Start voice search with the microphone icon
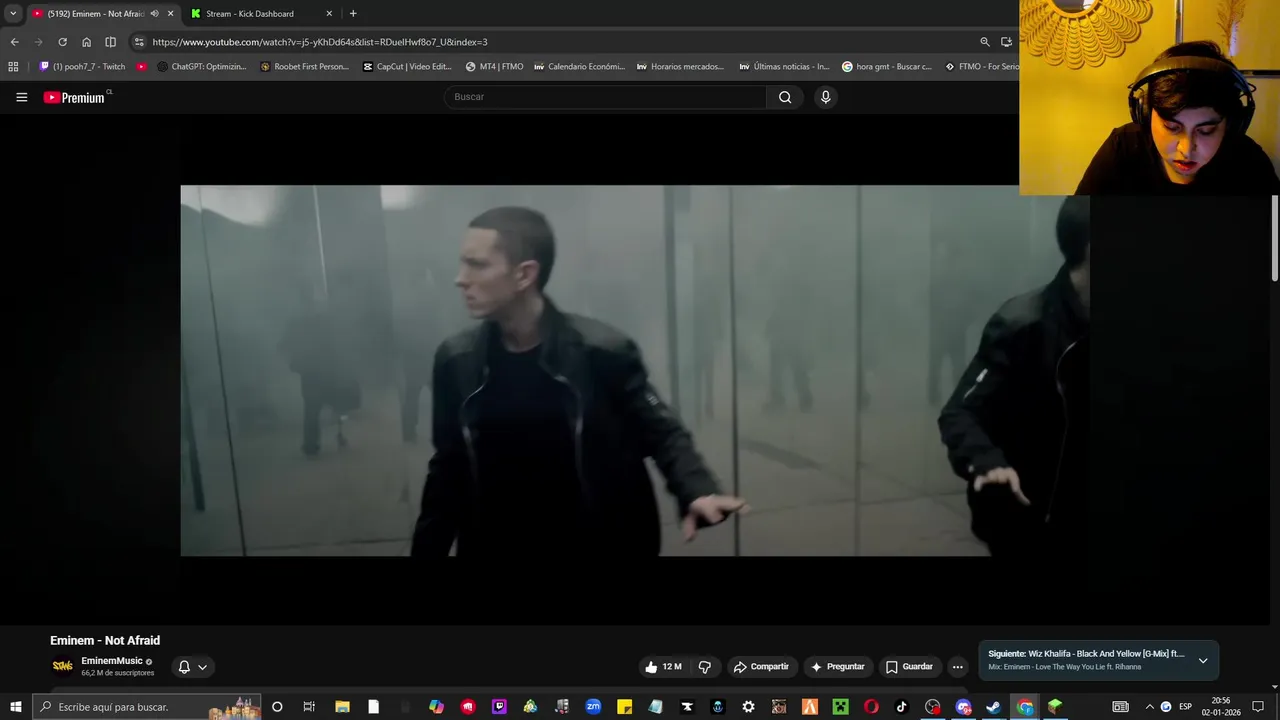1280x720 pixels. click(825, 97)
